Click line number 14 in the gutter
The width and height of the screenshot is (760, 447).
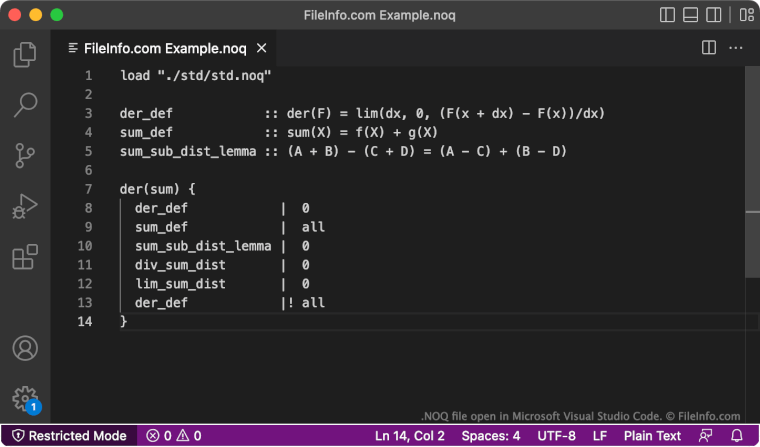[x=85, y=321]
